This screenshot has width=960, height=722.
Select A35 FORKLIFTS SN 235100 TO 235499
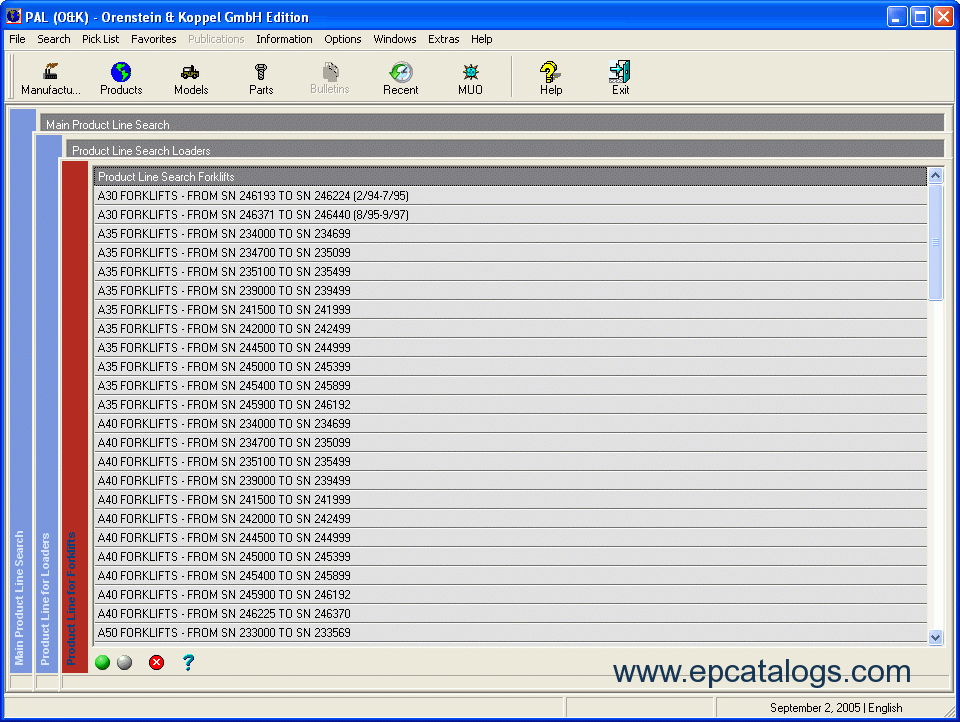pos(510,272)
